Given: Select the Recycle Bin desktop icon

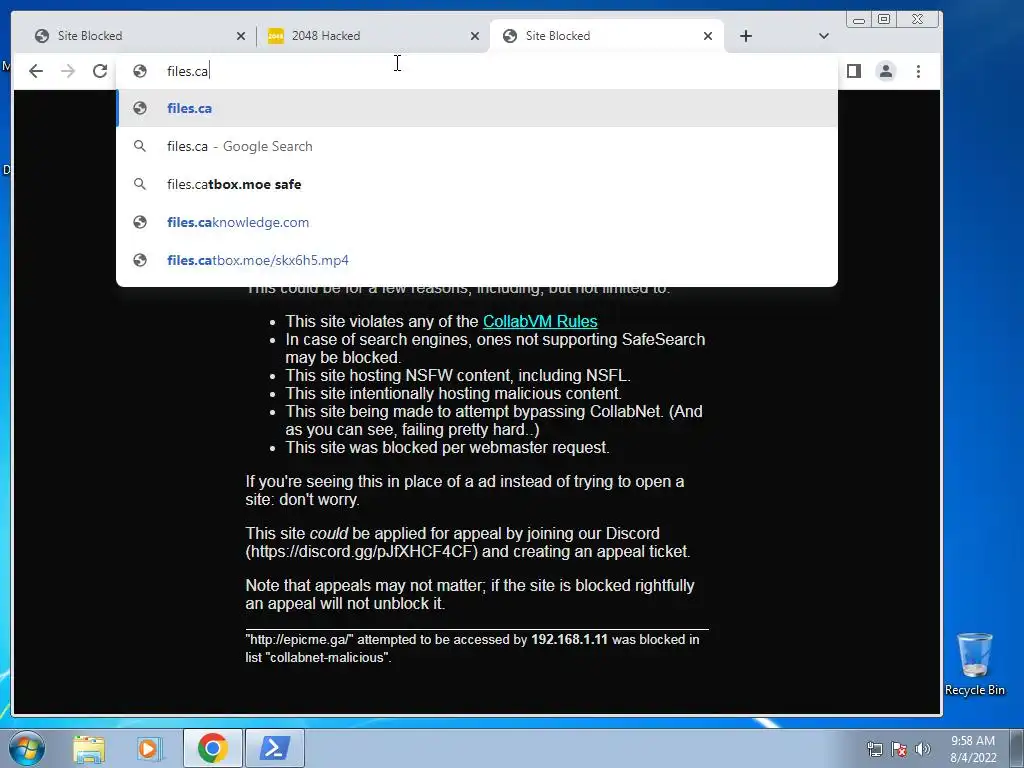Looking at the screenshot, I should pyautogui.click(x=974, y=664).
